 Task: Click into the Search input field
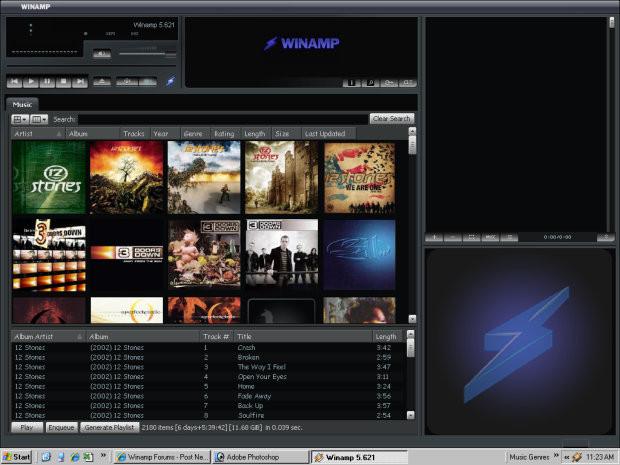point(223,119)
